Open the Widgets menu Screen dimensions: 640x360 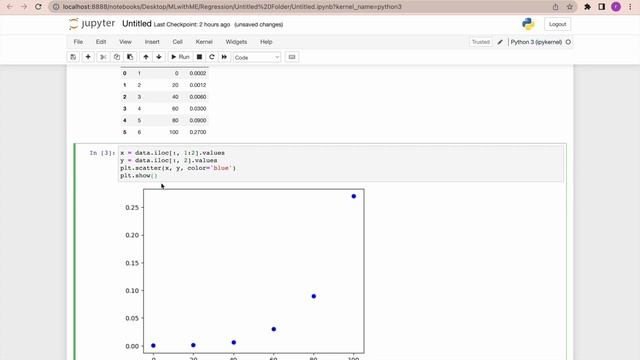[x=236, y=42]
